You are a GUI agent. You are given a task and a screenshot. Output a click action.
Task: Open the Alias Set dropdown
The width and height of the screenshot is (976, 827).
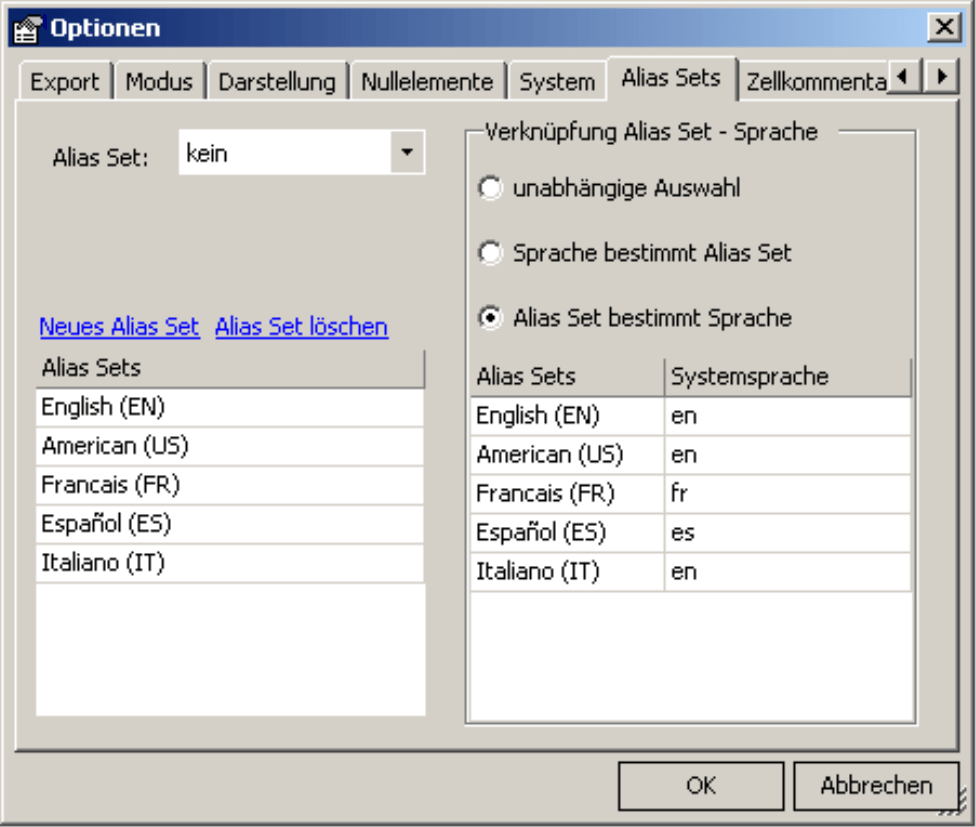click(x=406, y=153)
